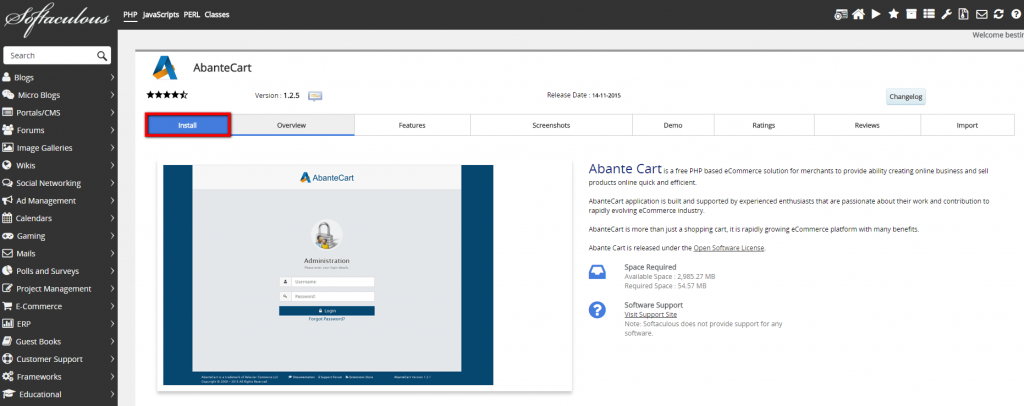Open the Reviews tab
1024x406 pixels.
[867, 125]
